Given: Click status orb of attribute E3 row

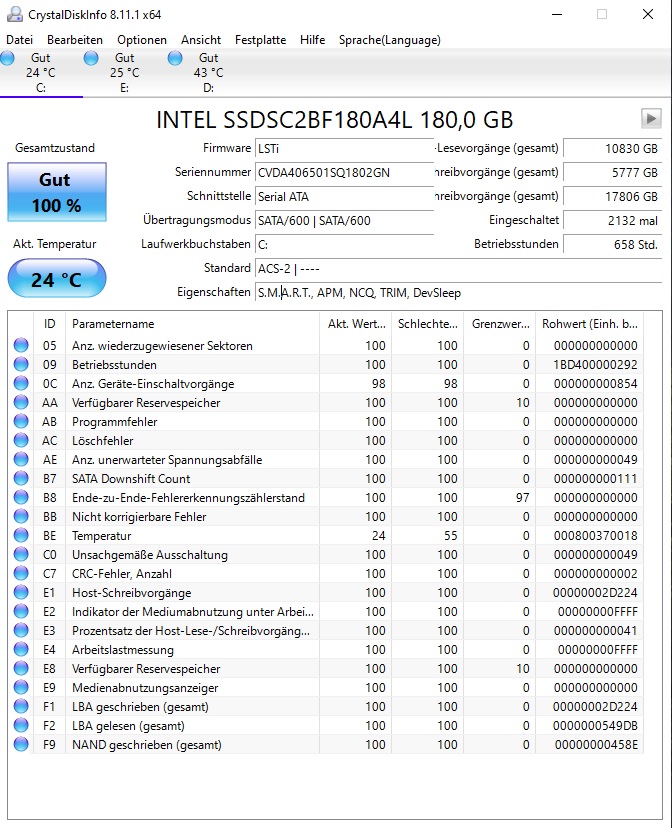Looking at the screenshot, I should coord(21,631).
